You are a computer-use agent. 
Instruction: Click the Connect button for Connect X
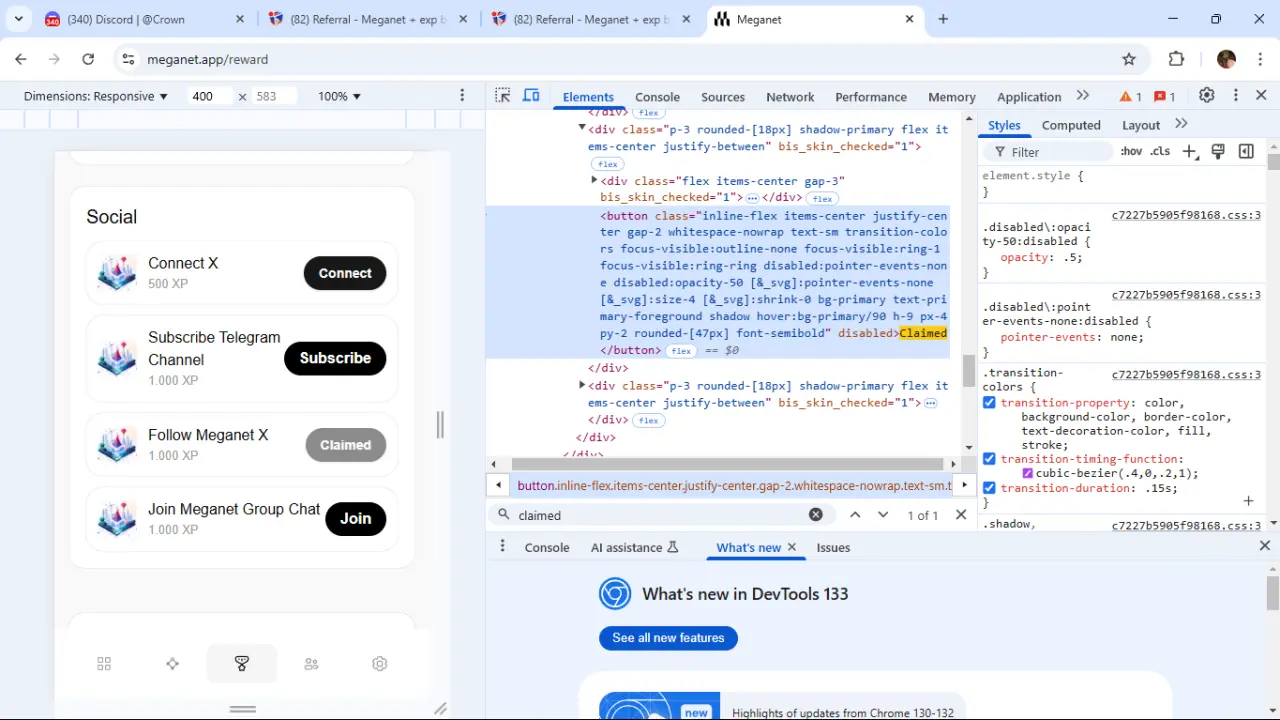(x=345, y=273)
